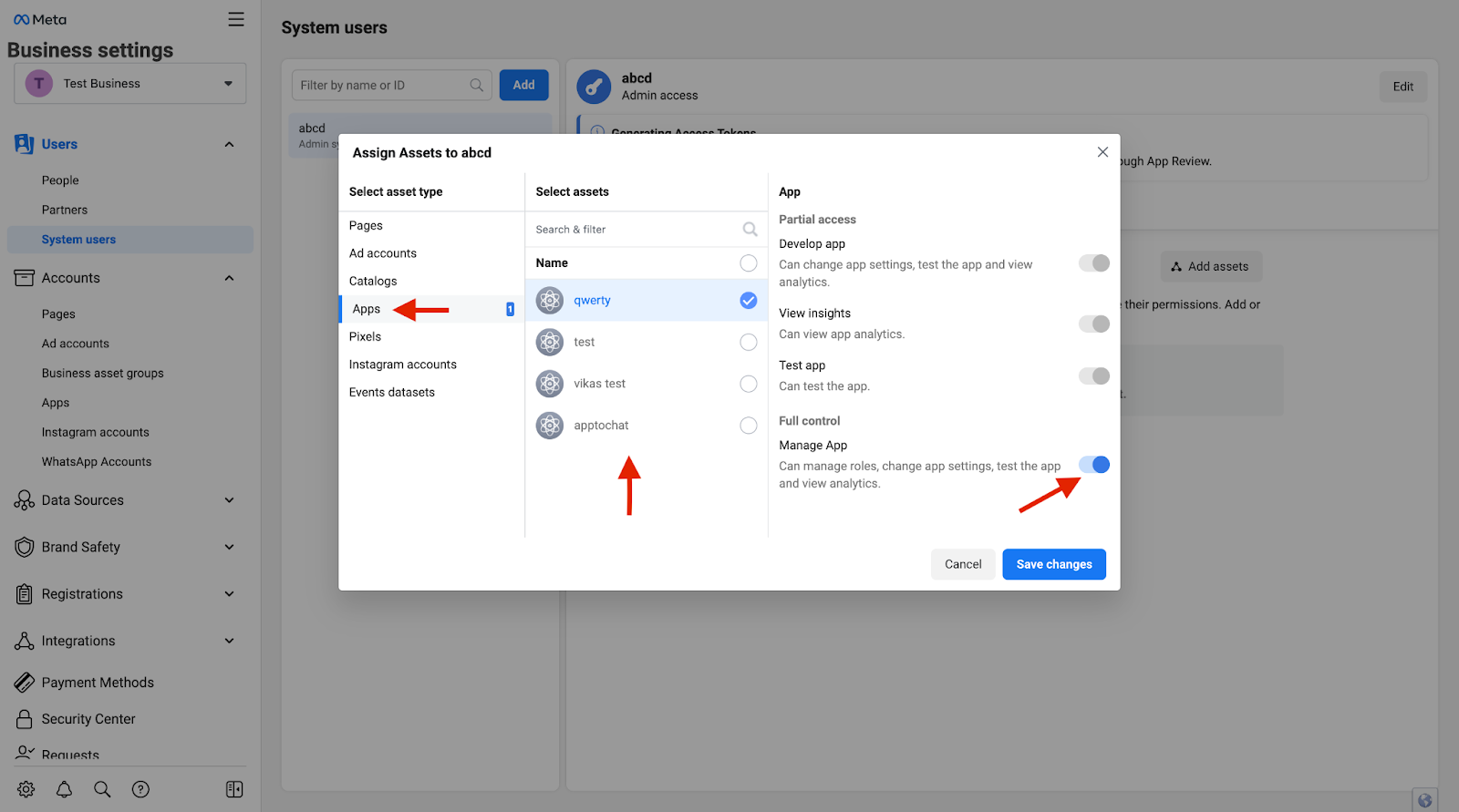Disable the Manage App full control switch
Image resolution: width=1459 pixels, height=812 pixels.
pos(1094,465)
